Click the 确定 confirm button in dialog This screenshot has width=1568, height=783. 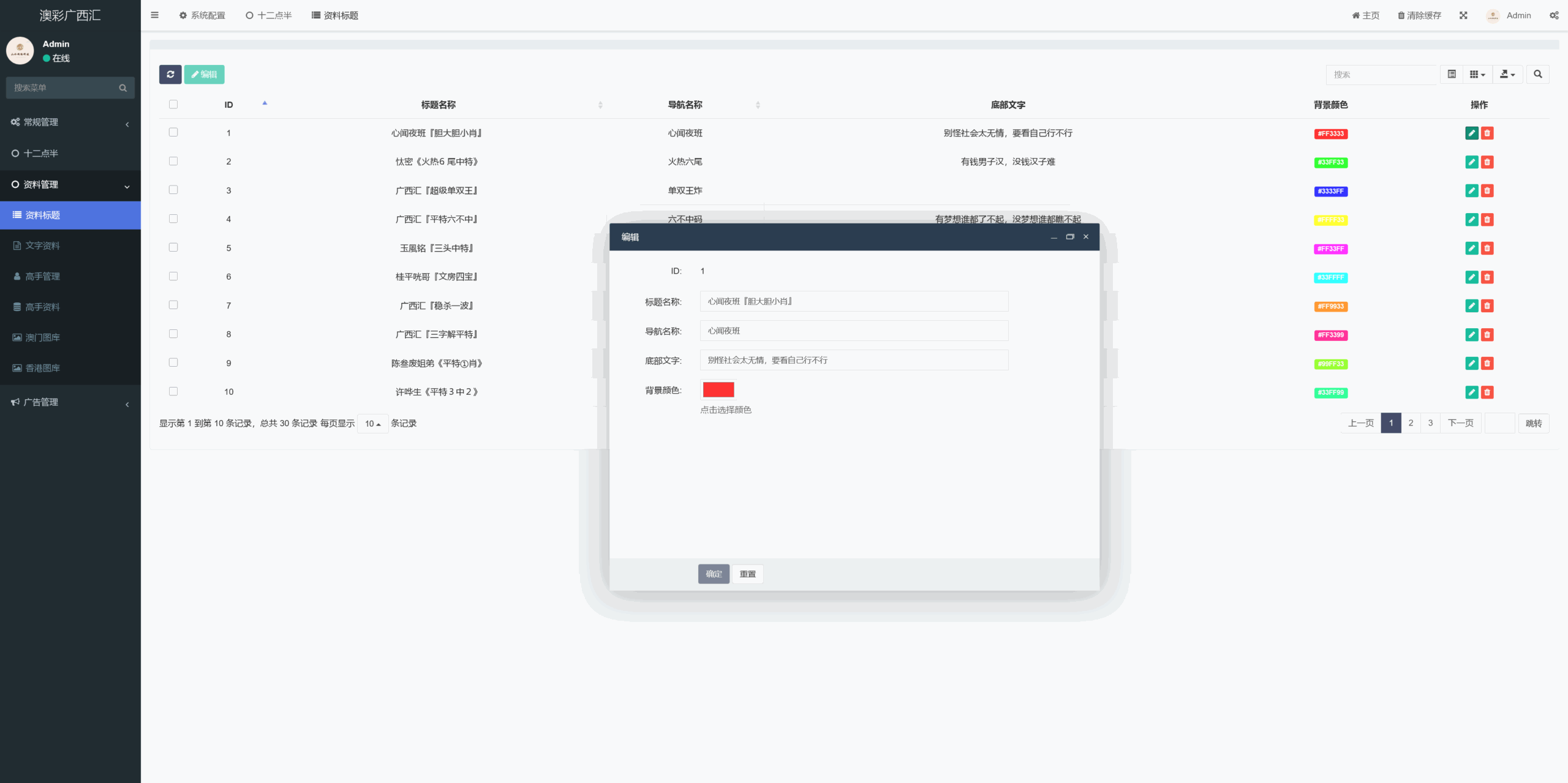[x=714, y=574]
